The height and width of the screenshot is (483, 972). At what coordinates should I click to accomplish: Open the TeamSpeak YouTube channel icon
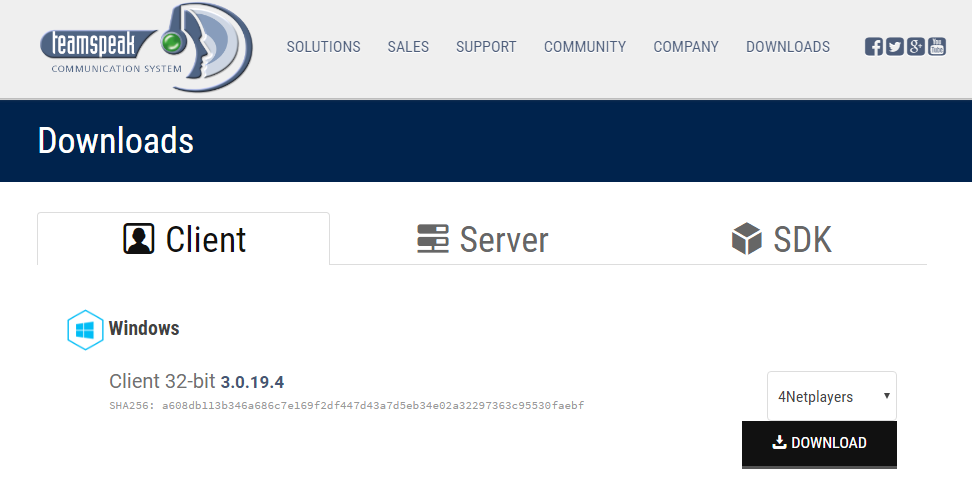(x=937, y=47)
